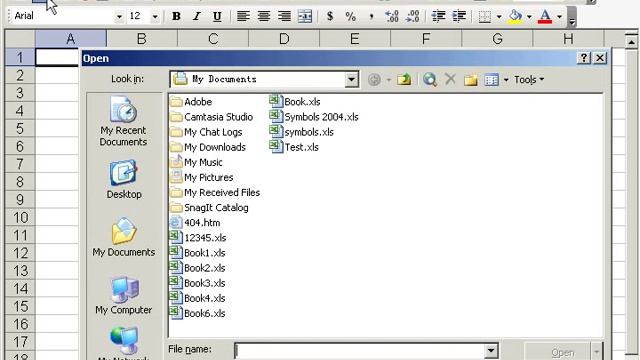The image size is (640, 360).
Task: Select the 12345.xls file
Action: point(198,238)
